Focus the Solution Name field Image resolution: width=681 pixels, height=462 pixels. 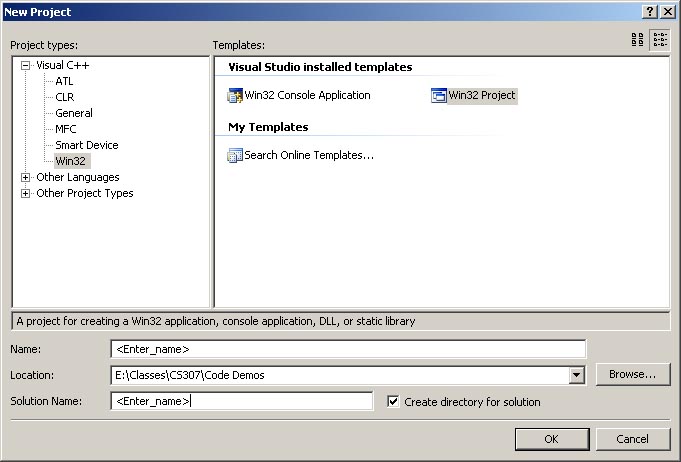(x=242, y=401)
